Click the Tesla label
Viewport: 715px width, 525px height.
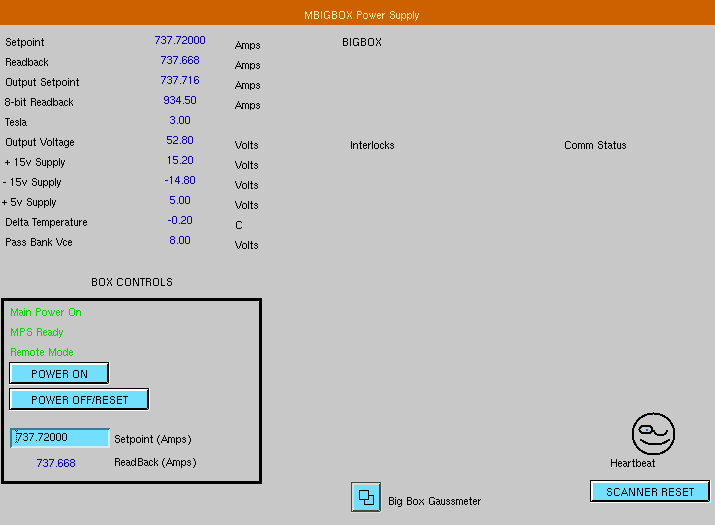pos(16,123)
